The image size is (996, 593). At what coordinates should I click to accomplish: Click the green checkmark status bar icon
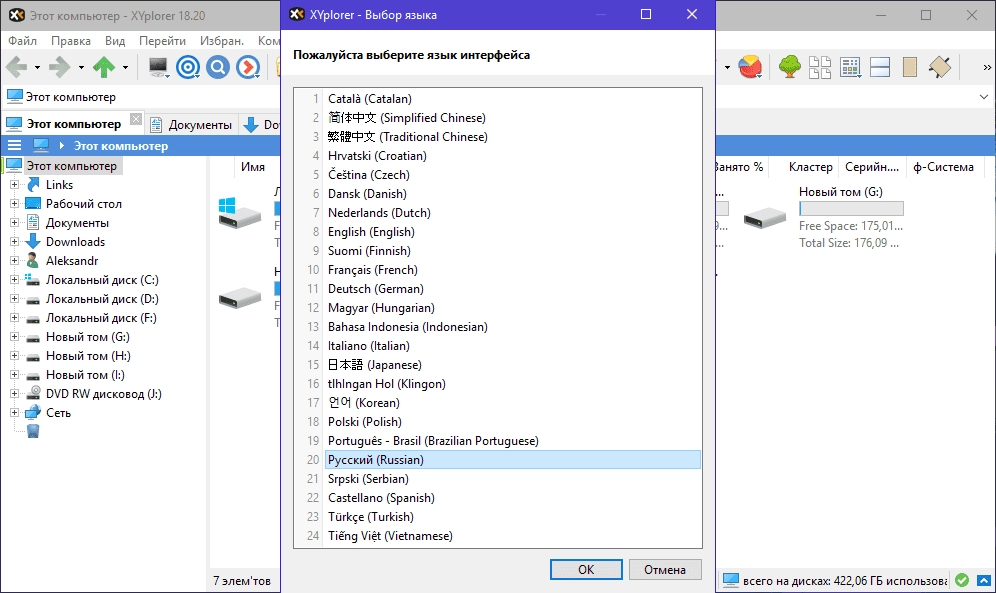click(x=962, y=580)
